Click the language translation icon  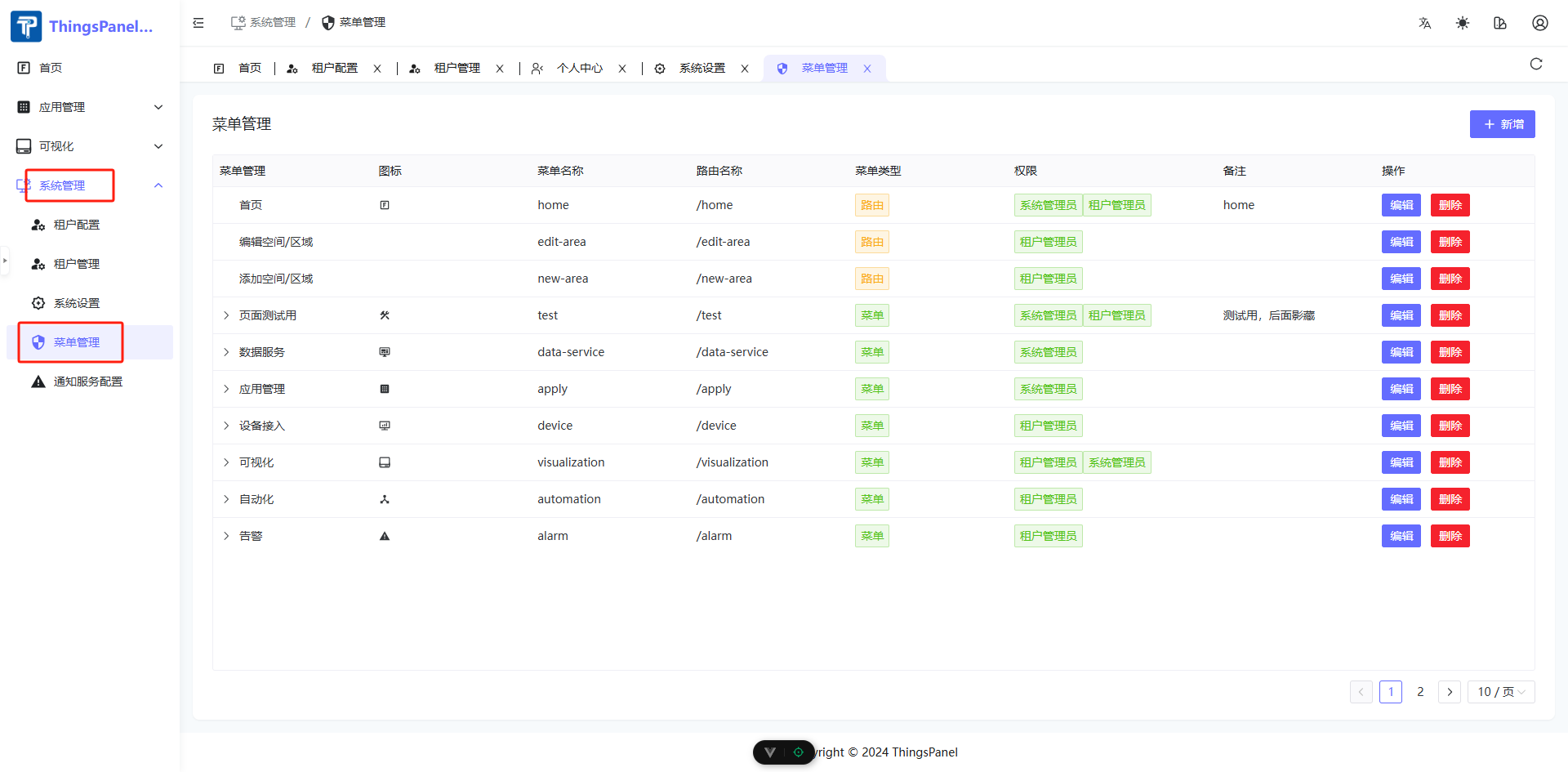1425,23
